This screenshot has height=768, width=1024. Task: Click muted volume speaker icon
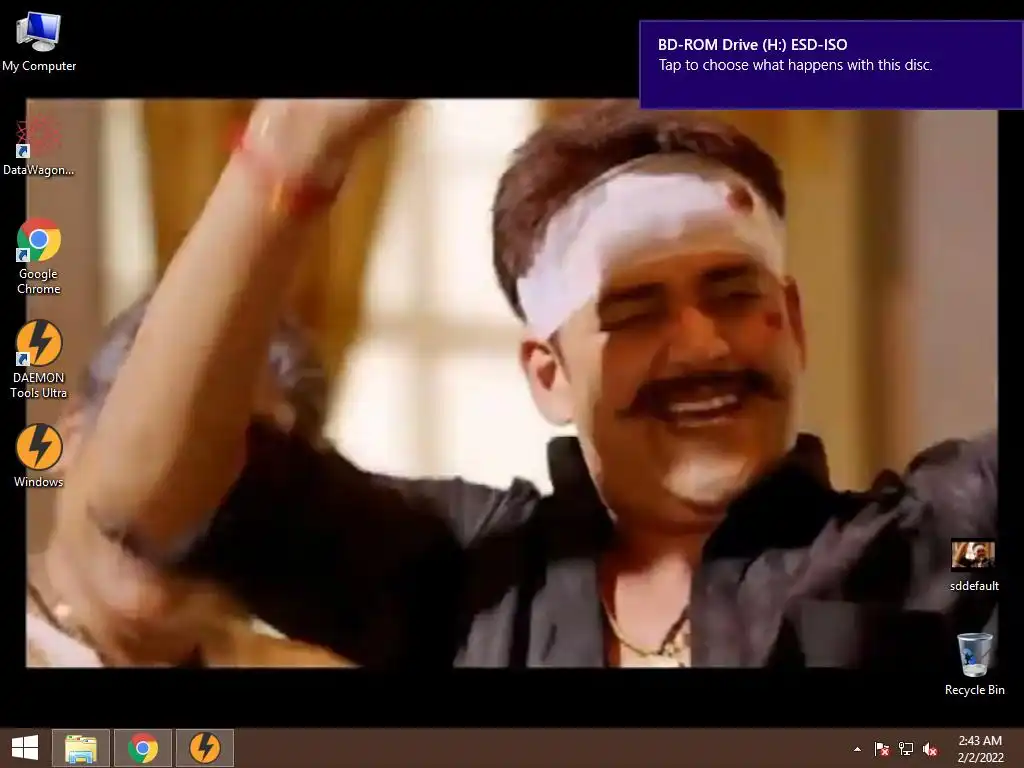click(930, 749)
